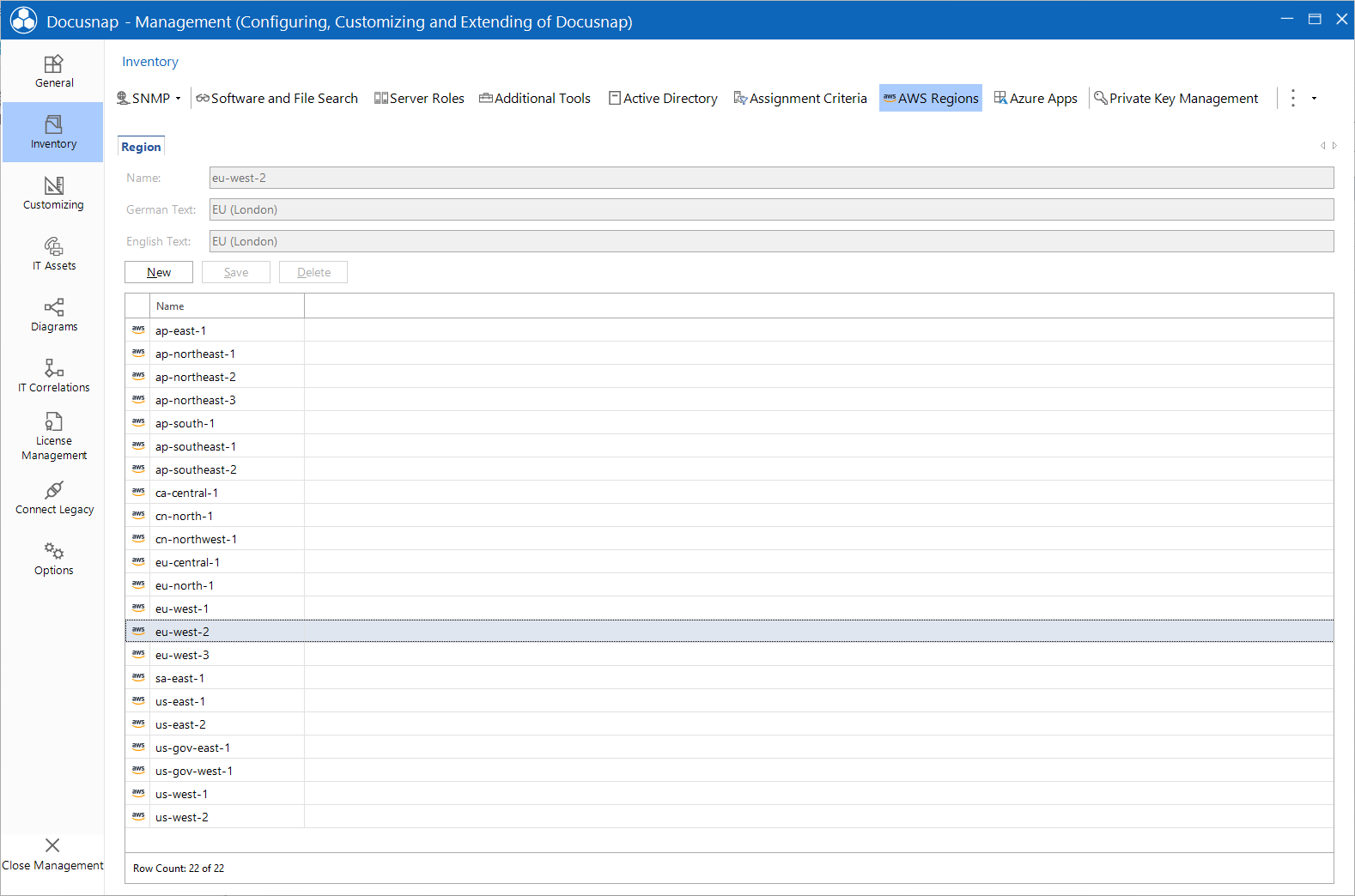Open Assignment Criteria toolbar item
This screenshot has height=896, width=1355.
point(800,98)
